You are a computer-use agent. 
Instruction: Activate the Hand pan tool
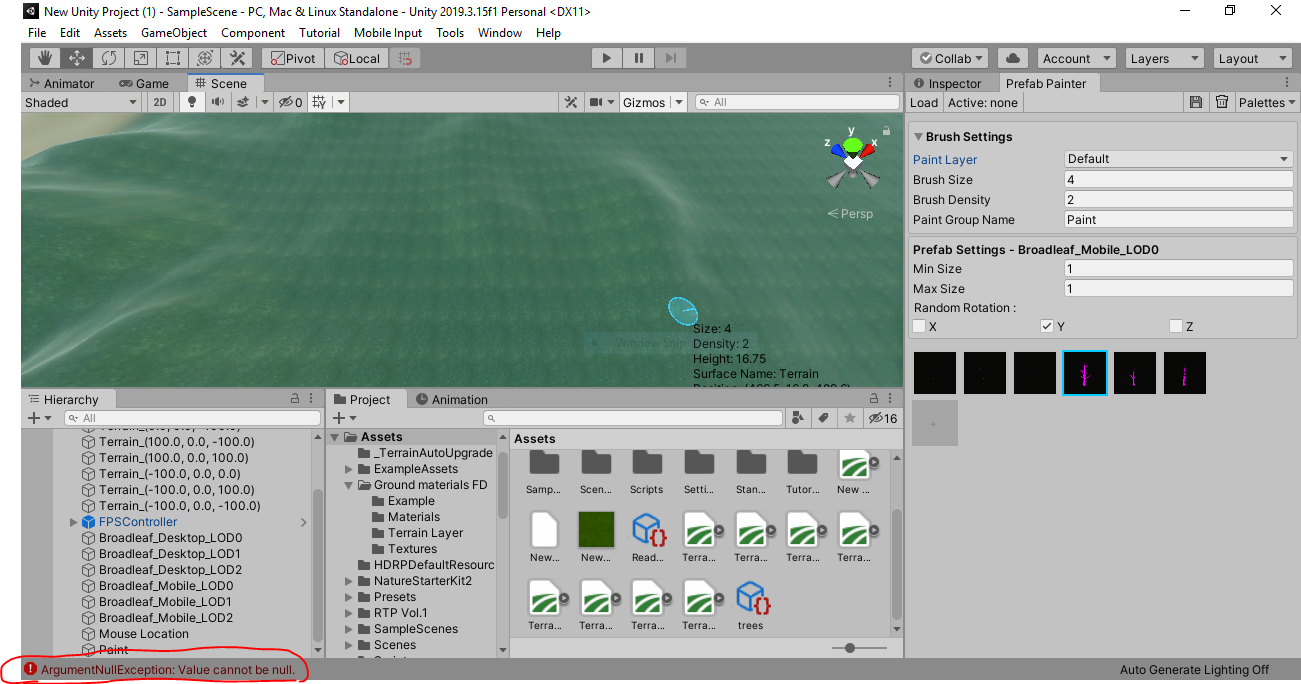coord(44,58)
